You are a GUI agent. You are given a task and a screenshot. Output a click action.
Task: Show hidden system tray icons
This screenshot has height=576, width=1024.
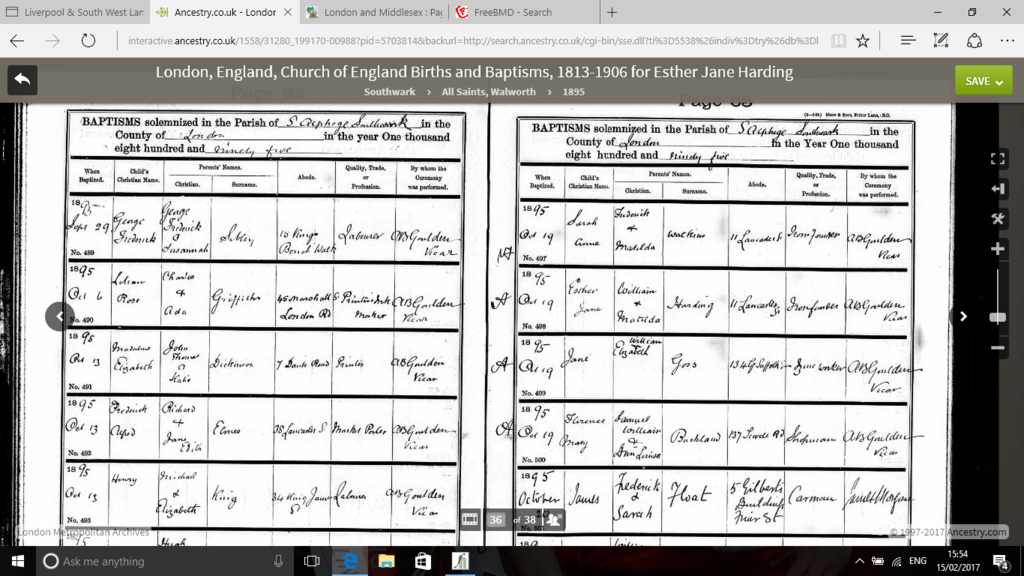[859, 561]
